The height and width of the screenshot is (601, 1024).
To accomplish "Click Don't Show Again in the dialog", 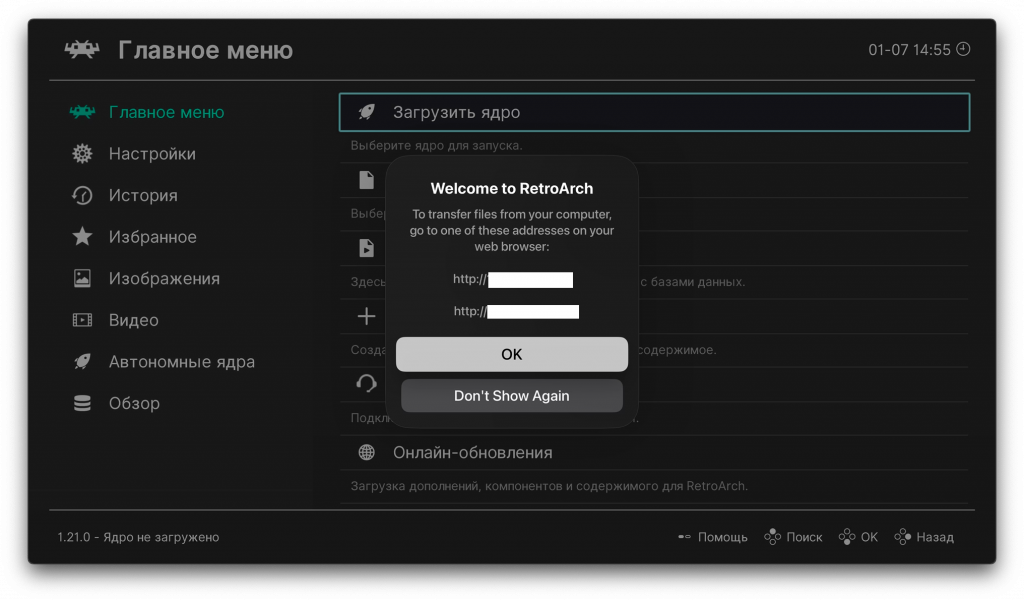I will point(512,396).
